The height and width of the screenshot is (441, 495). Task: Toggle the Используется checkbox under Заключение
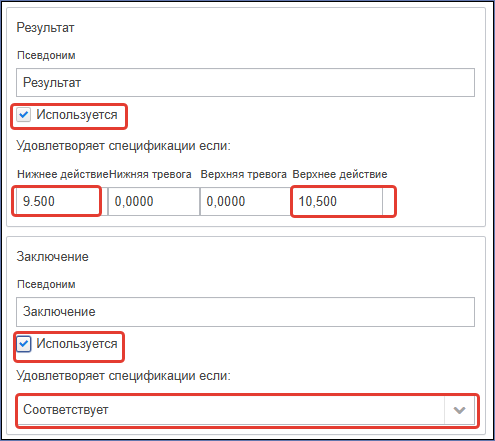tap(24, 344)
